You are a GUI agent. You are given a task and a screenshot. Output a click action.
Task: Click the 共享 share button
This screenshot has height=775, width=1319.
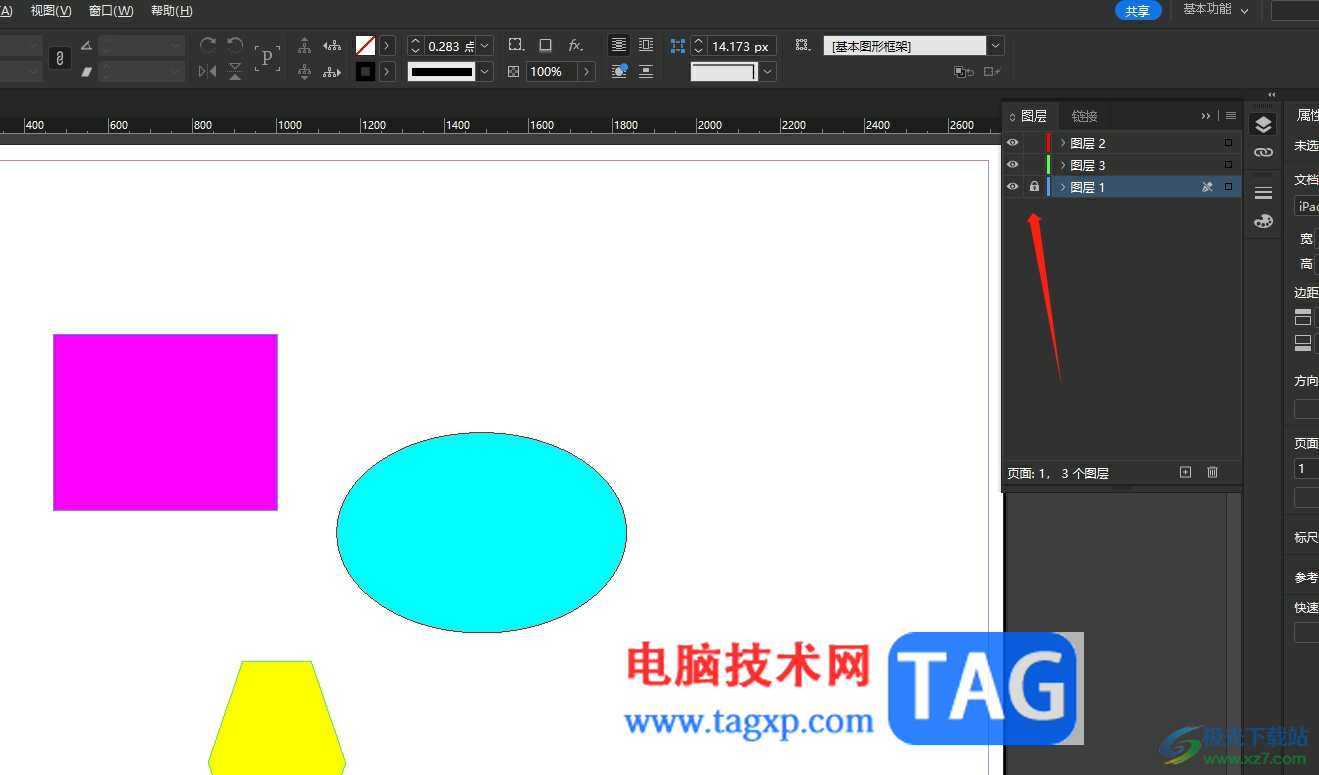(x=1138, y=11)
